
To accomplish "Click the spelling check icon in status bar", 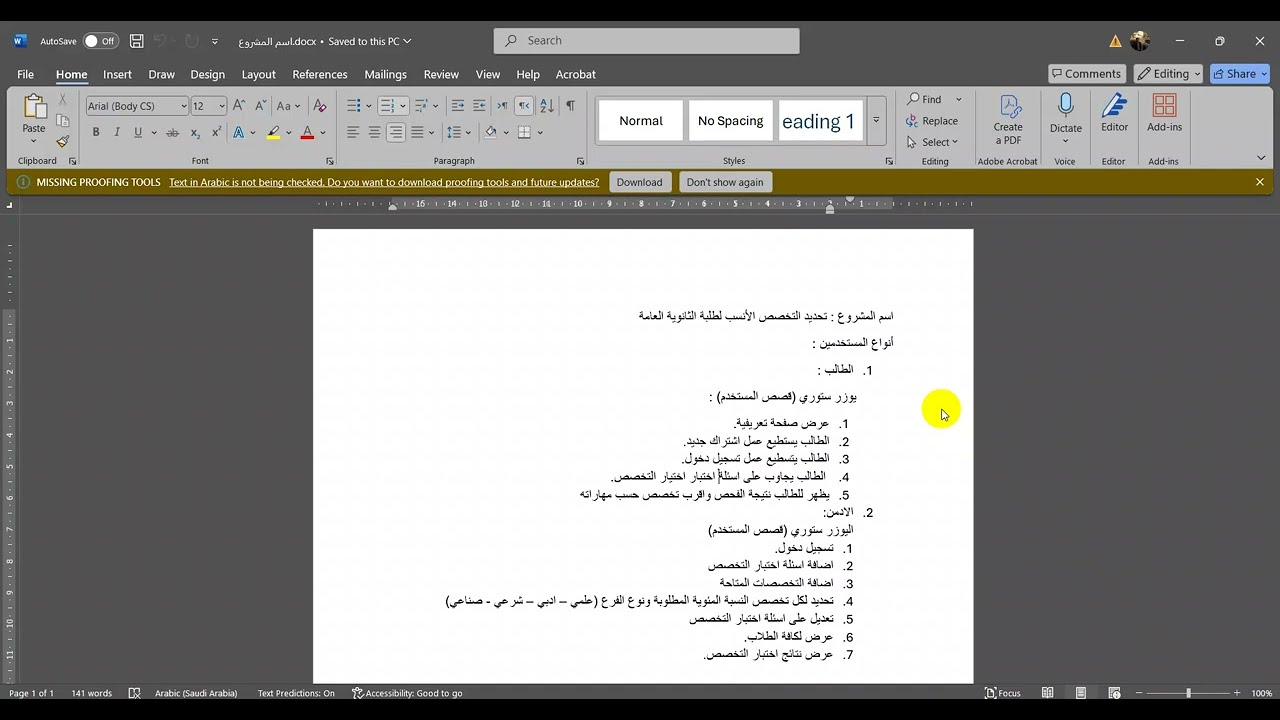I will click(x=135, y=693).
